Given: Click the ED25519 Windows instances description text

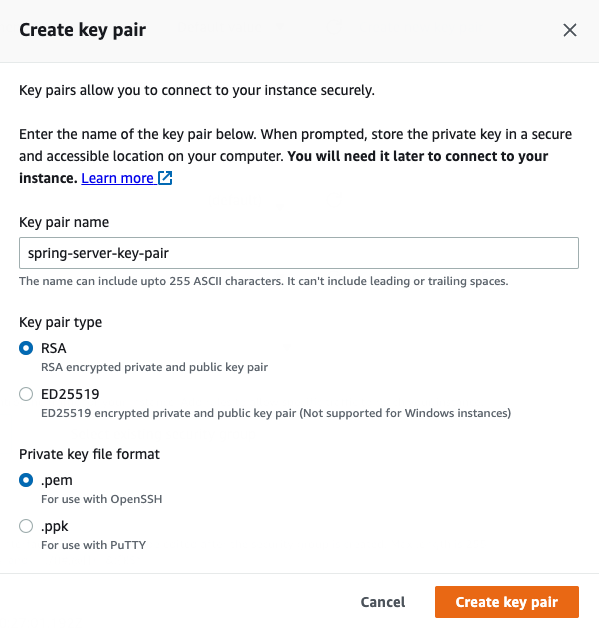Looking at the screenshot, I should [276, 413].
